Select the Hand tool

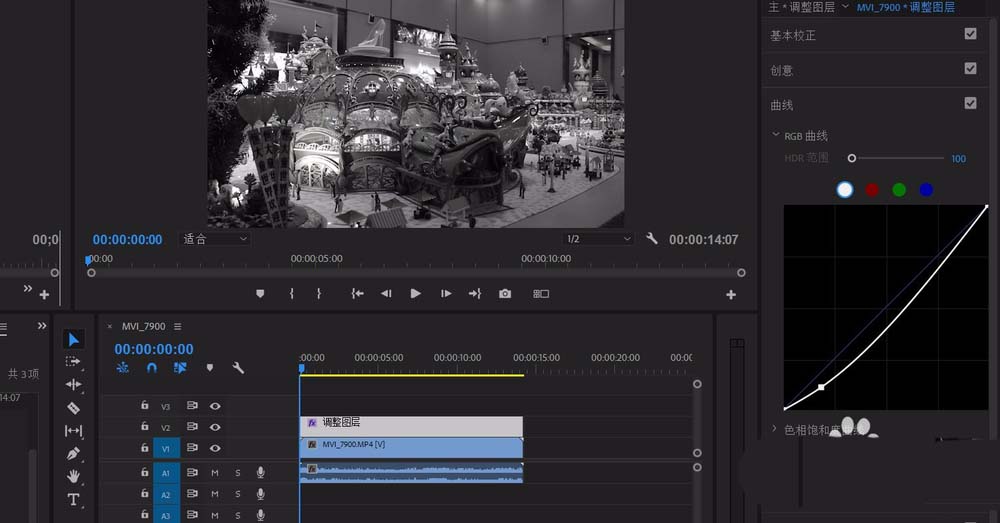73,476
